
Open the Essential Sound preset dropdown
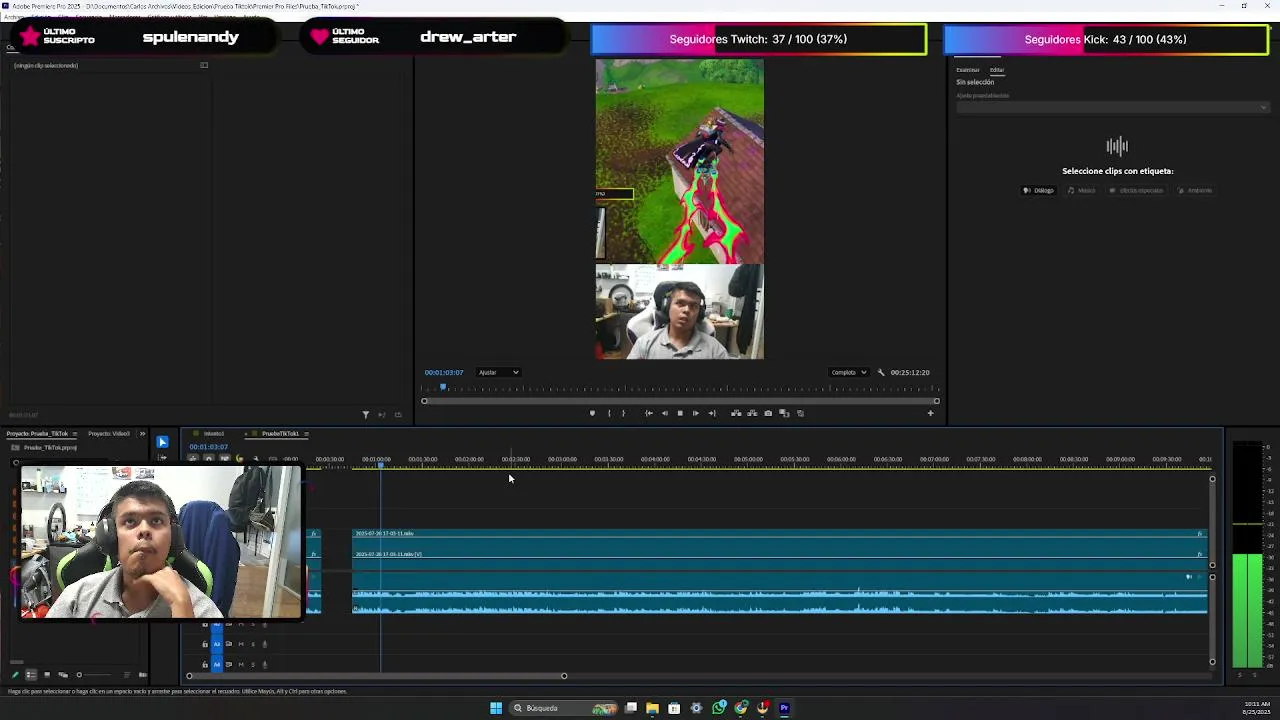(1112, 107)
